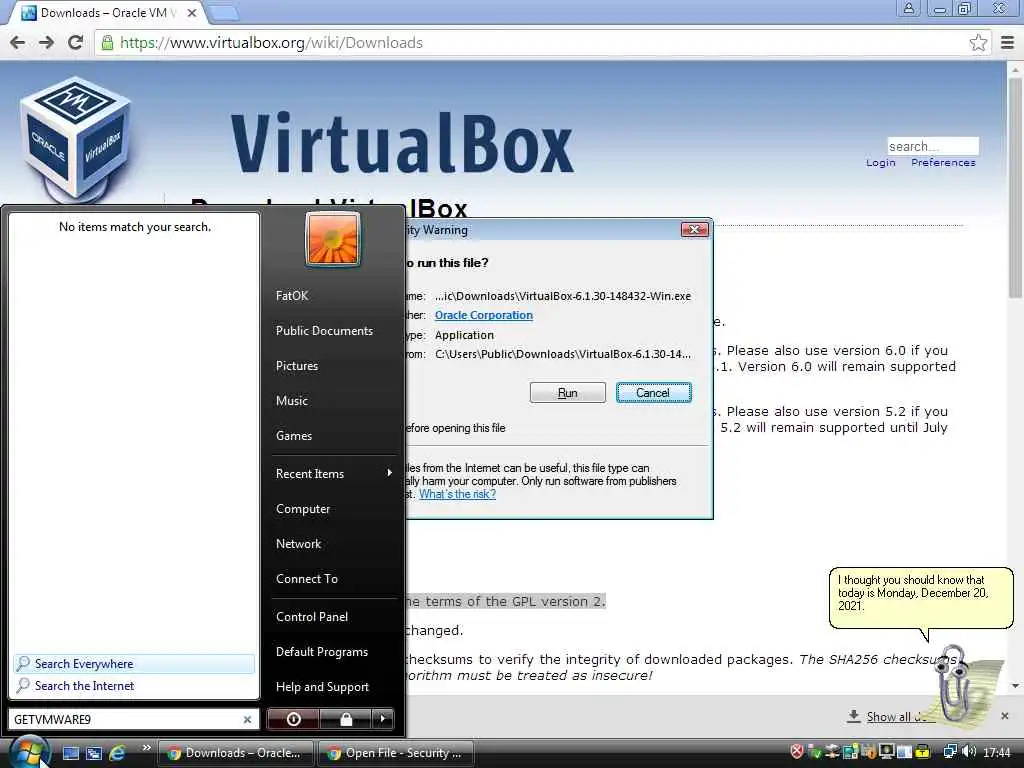Open the Chrome hamburger menu

[x=1007, y=43]
